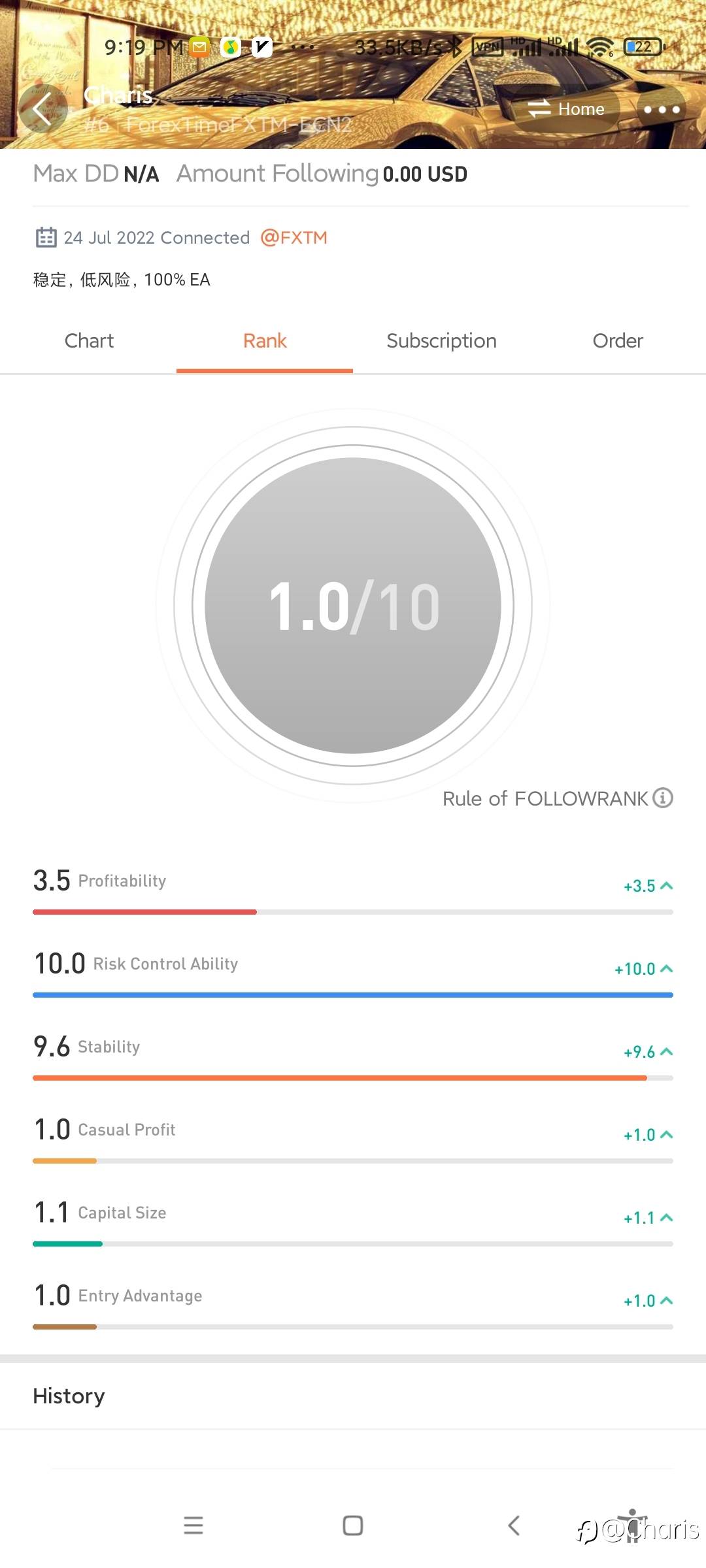Tap the Home switch button

[x=566, y=109]
